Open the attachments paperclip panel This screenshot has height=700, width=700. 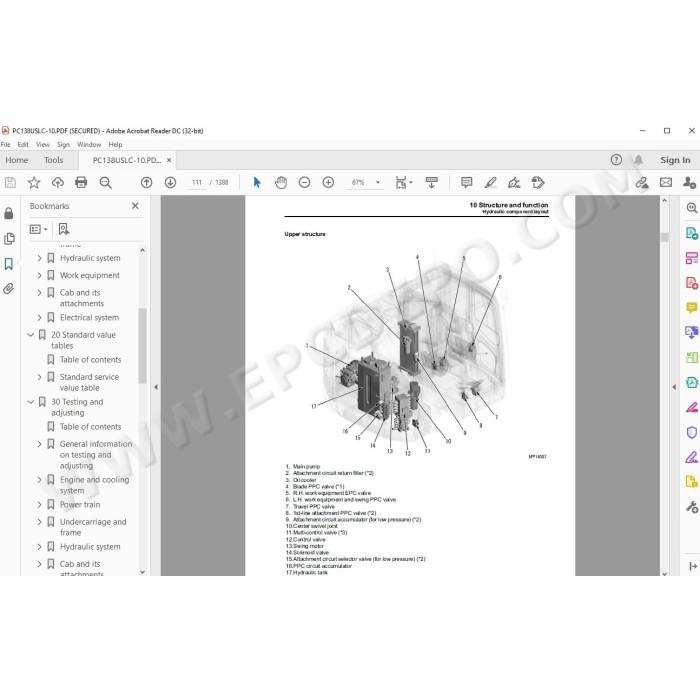[x=8, y=289]
